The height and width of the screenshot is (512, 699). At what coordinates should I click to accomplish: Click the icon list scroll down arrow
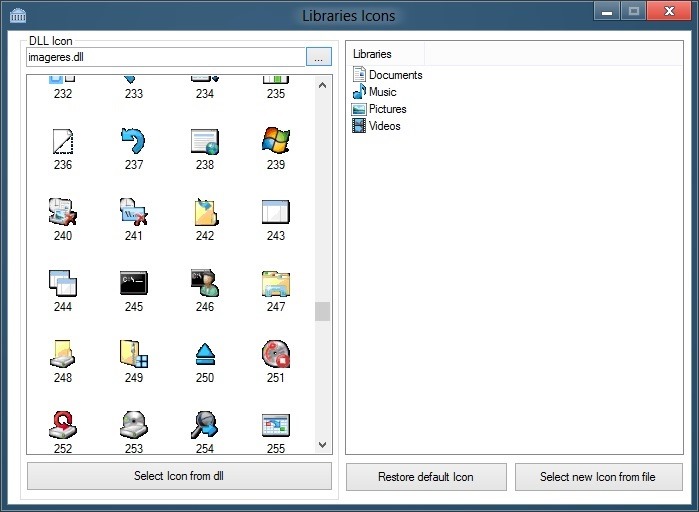323,444
